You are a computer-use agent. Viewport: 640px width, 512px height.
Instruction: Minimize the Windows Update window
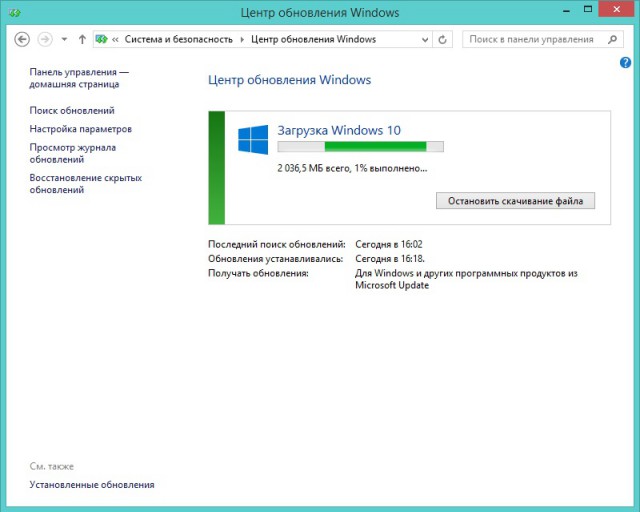pos(566,10)
